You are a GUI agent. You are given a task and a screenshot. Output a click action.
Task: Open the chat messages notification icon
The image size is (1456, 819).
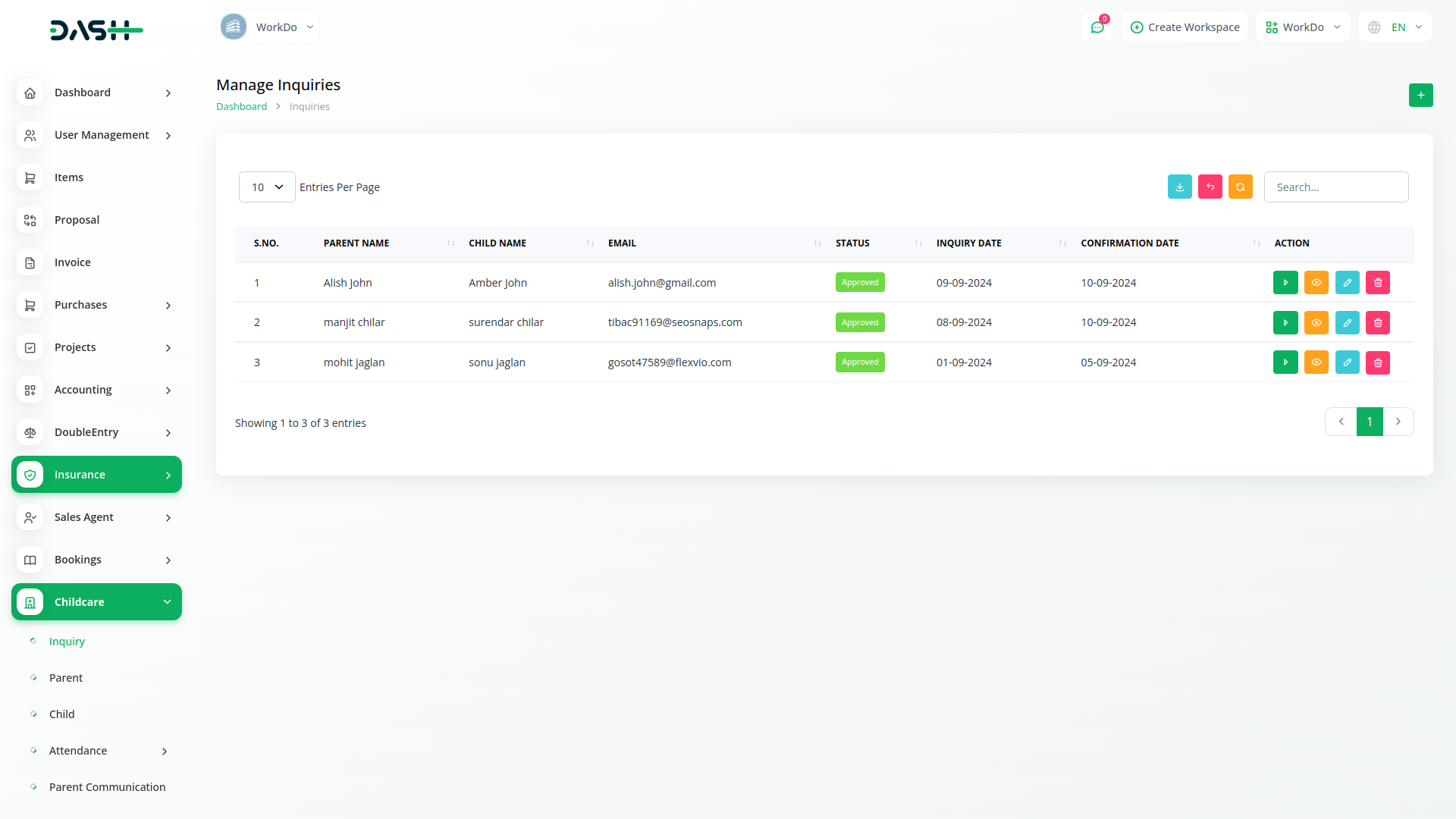[1097, 27]
